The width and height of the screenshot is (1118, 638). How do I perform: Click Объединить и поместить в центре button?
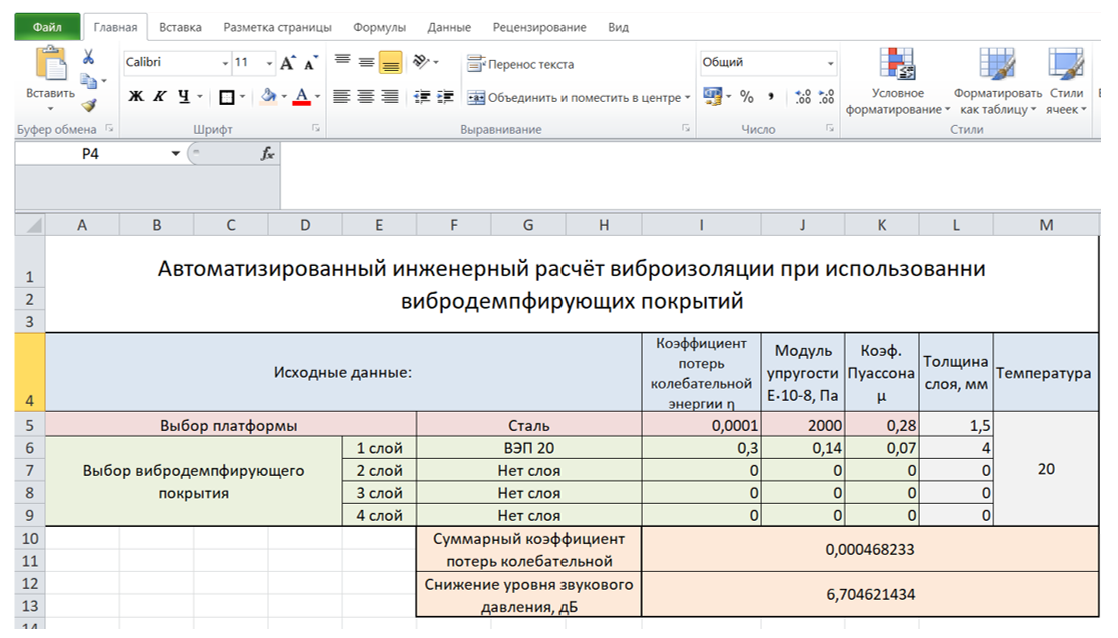point(574,98)
